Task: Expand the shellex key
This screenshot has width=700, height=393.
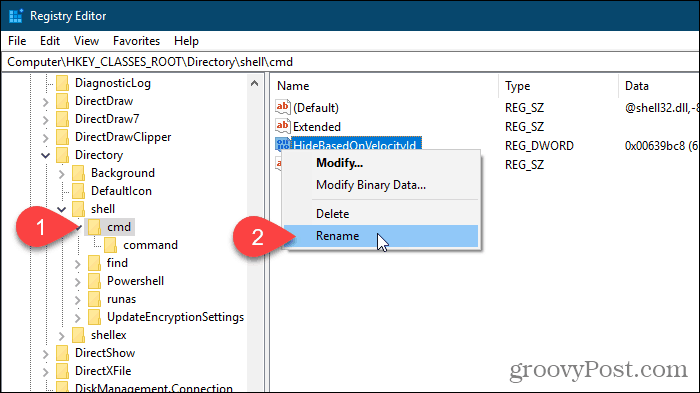Action: (x=62, y=335)
